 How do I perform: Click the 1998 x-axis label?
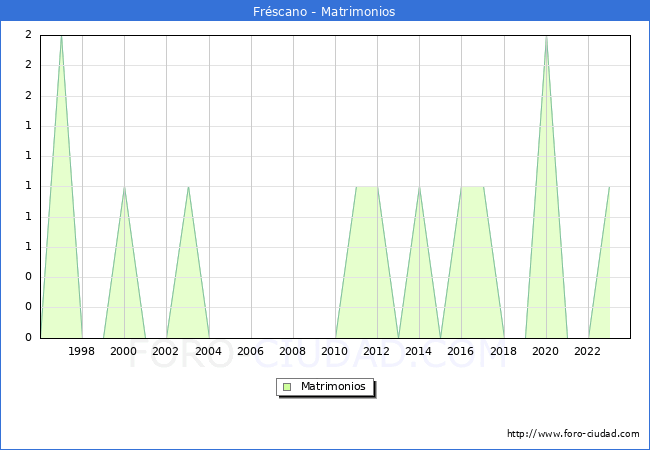click(82, 351)
